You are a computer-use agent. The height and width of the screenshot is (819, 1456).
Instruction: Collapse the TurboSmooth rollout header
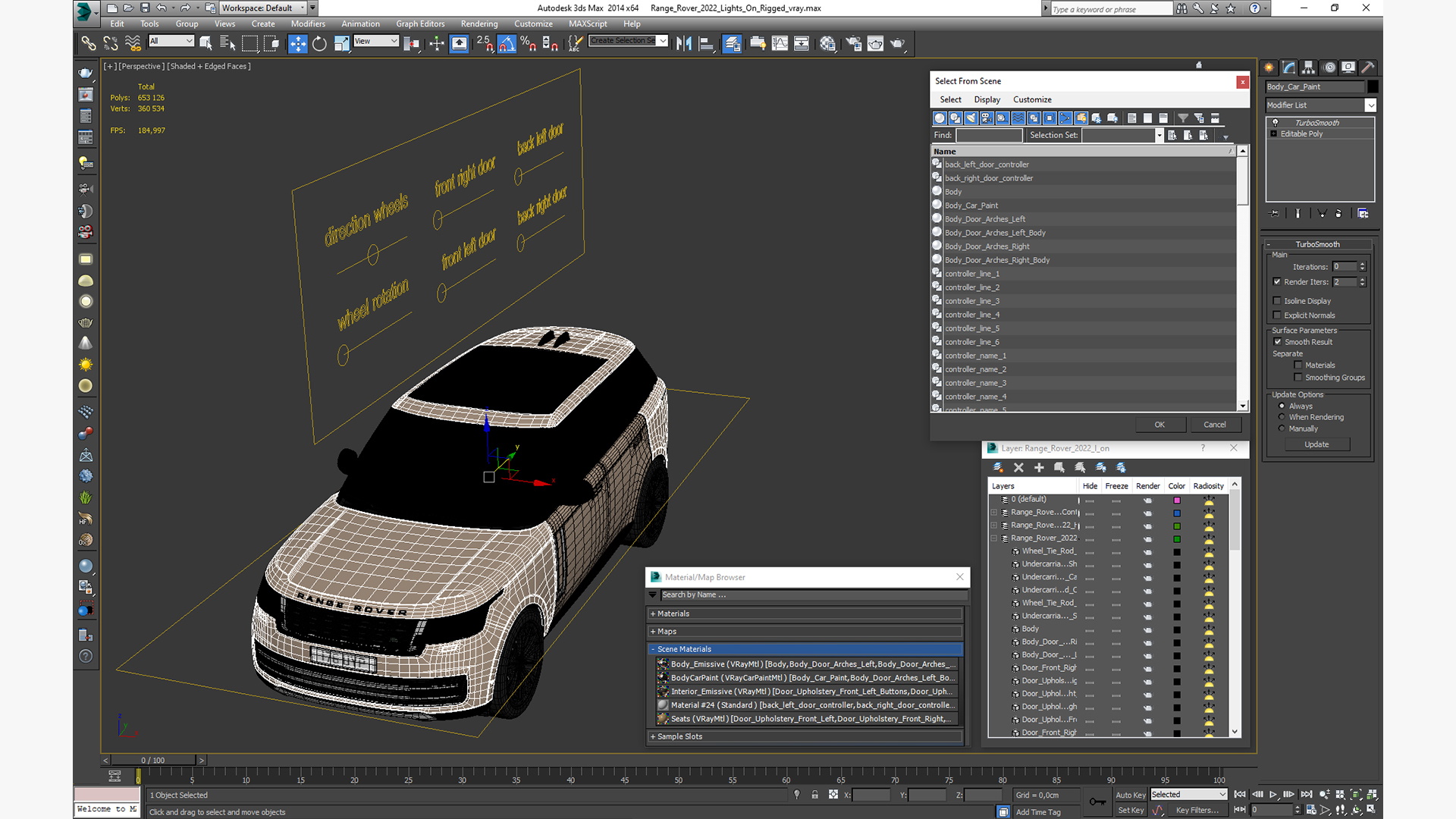(x=1318, y=245)
